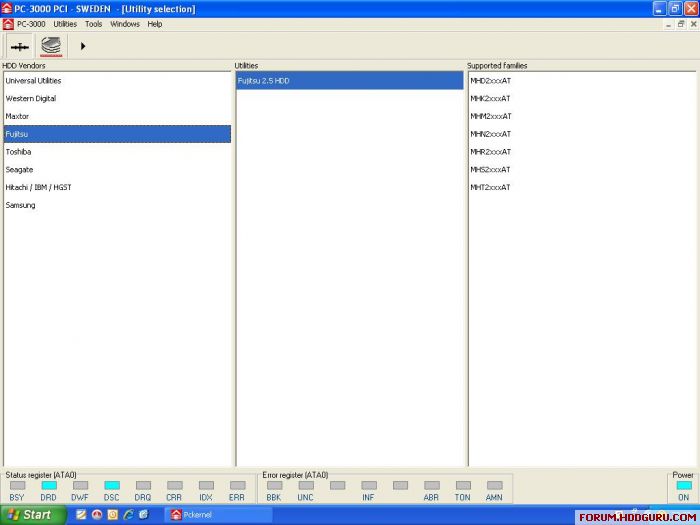Close the inner Utility selection window
Screen dimensions: 700x525
pos(694,24)
